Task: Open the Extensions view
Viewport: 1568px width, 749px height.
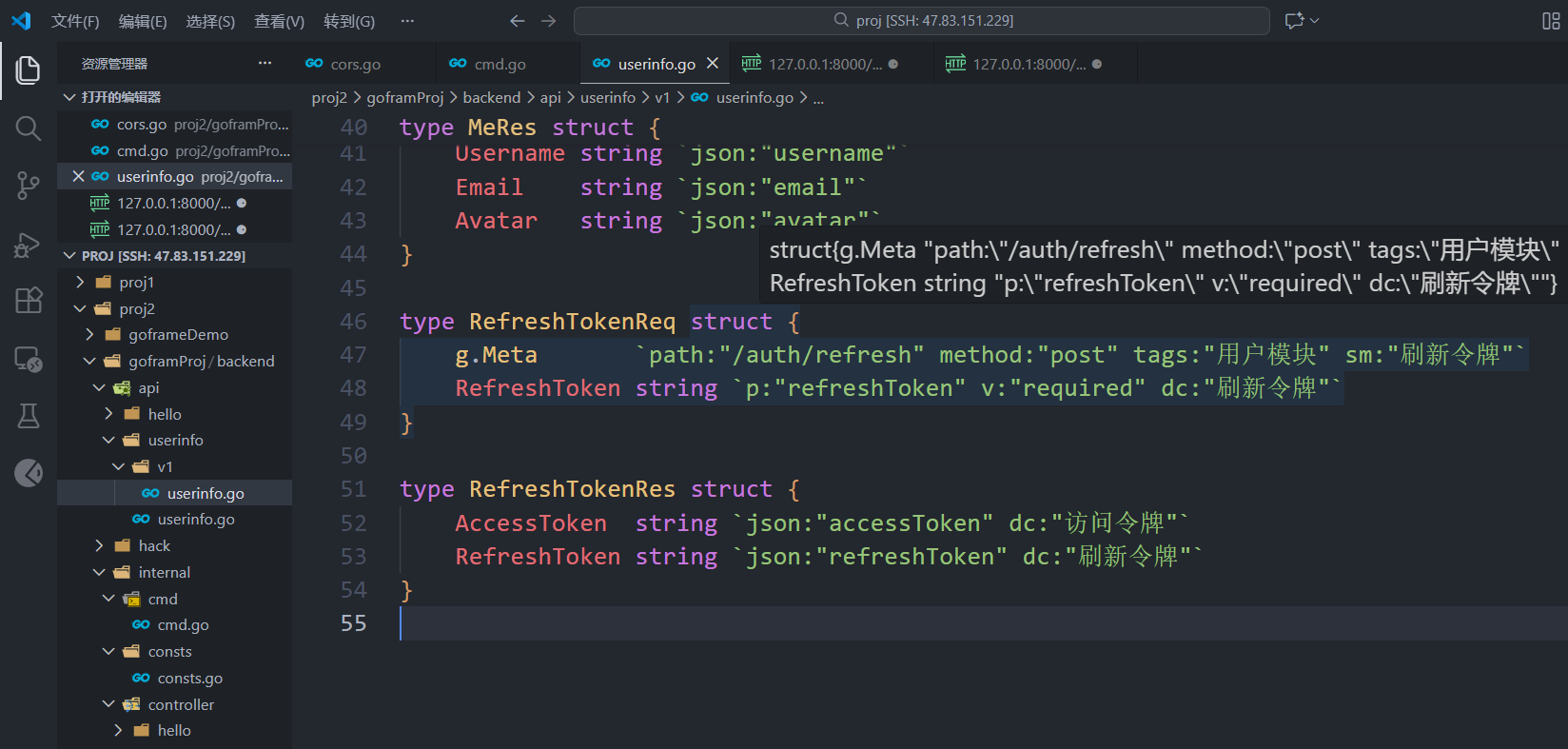Action: point(29,301)
